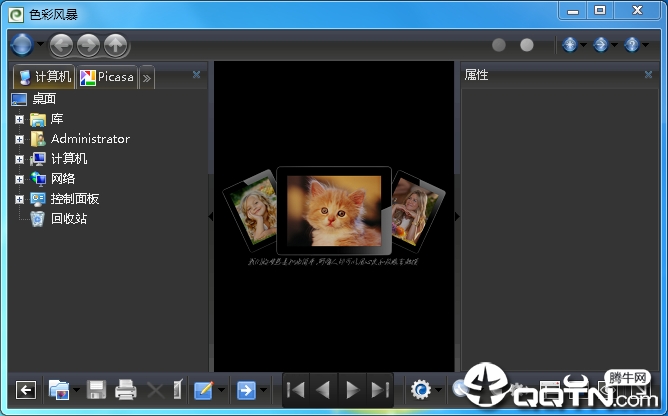Expand the Administrator tree node

tap(19, 139)
